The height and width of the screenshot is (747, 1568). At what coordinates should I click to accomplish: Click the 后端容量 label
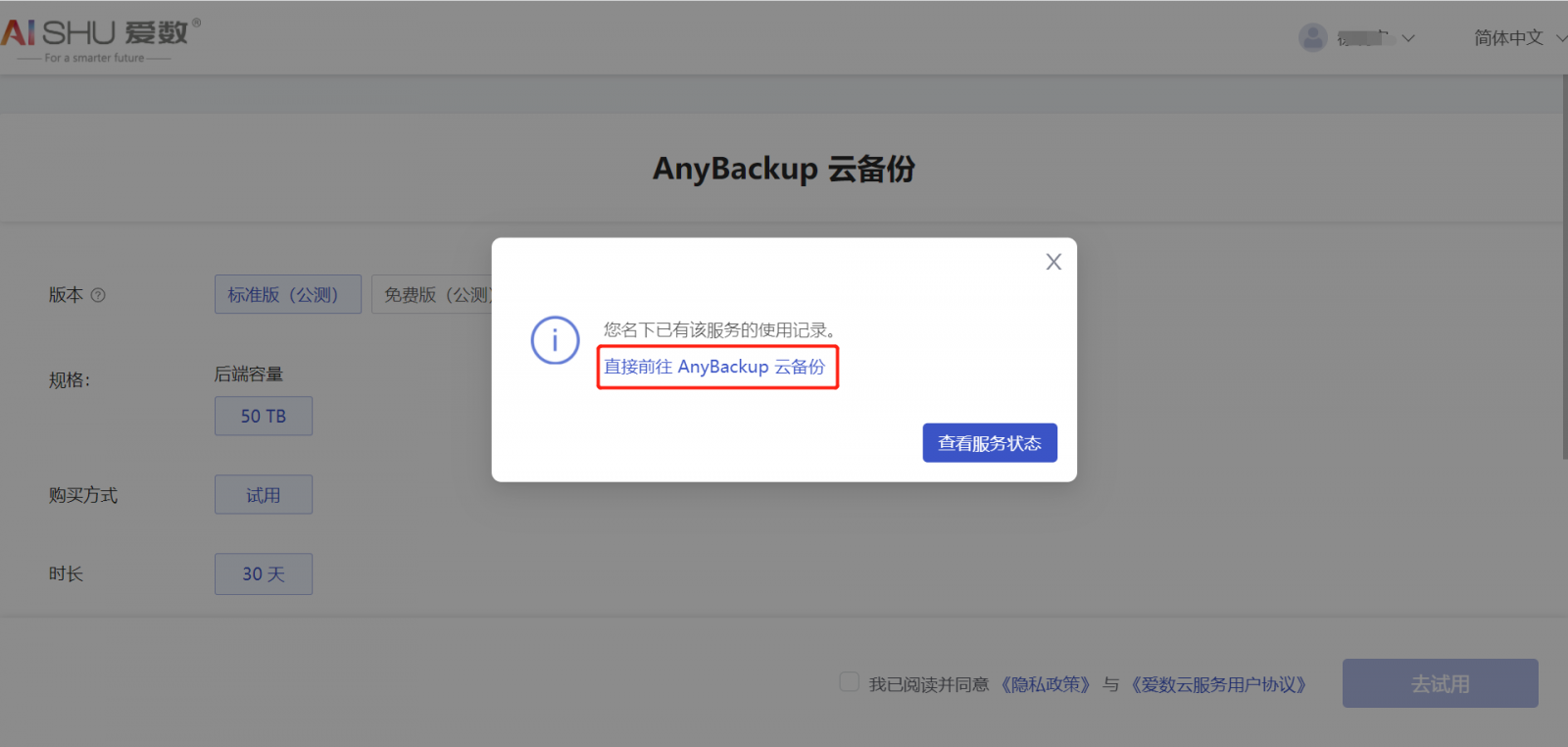pyautogui.click(x=249, y=374)
